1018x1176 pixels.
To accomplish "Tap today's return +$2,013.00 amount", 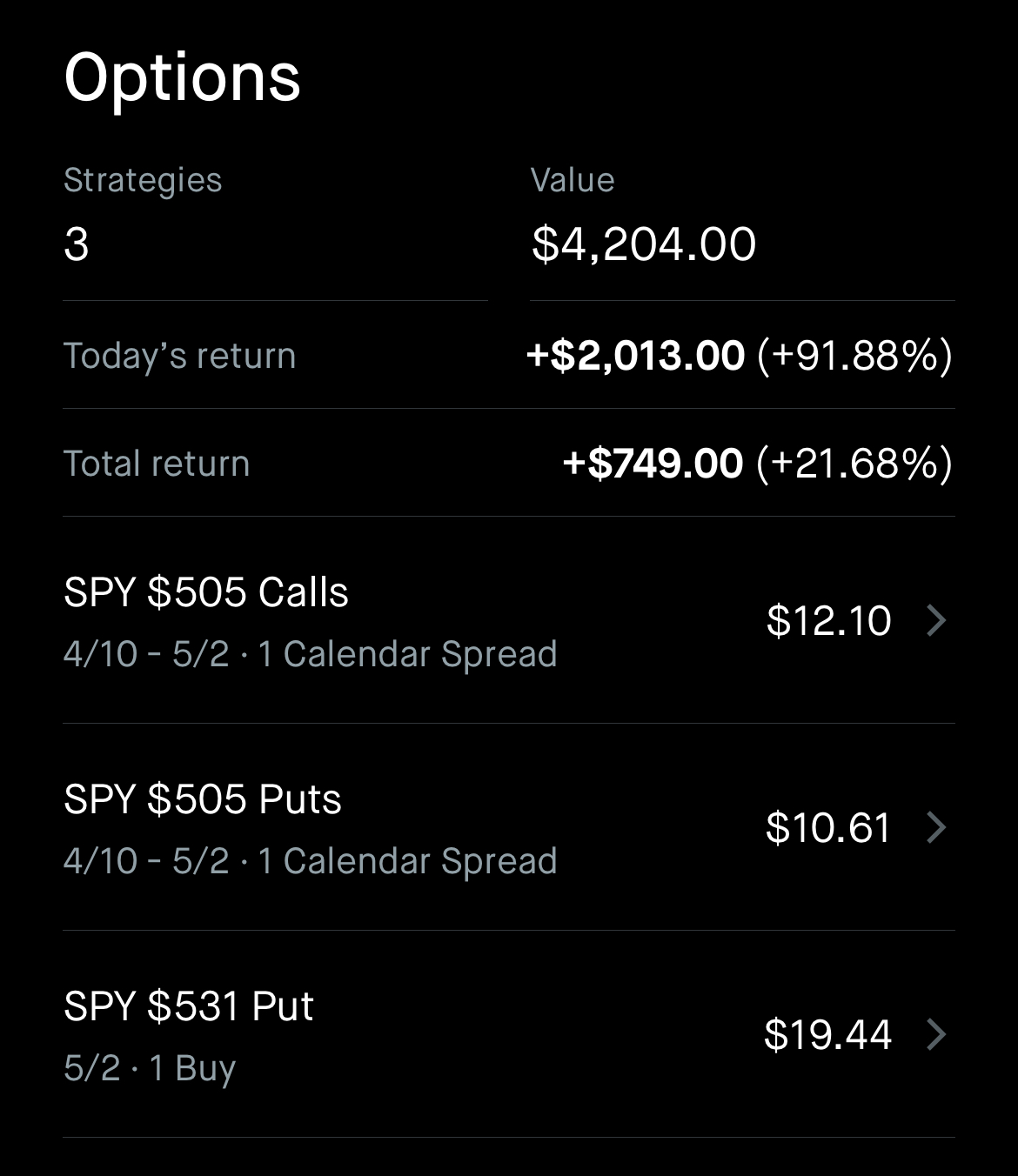I will [636, 356].
